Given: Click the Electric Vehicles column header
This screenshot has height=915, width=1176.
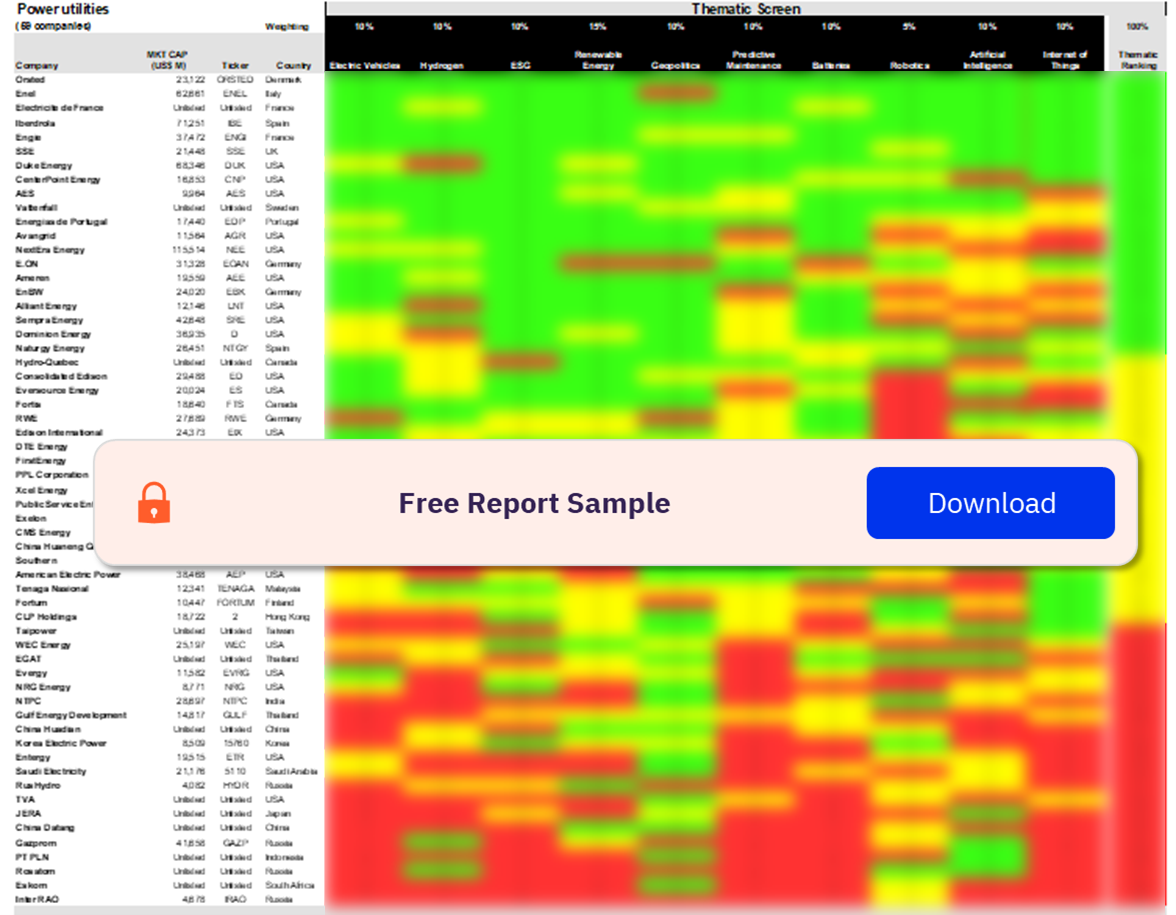Looking at the screenshot, I should coord(364,65).
